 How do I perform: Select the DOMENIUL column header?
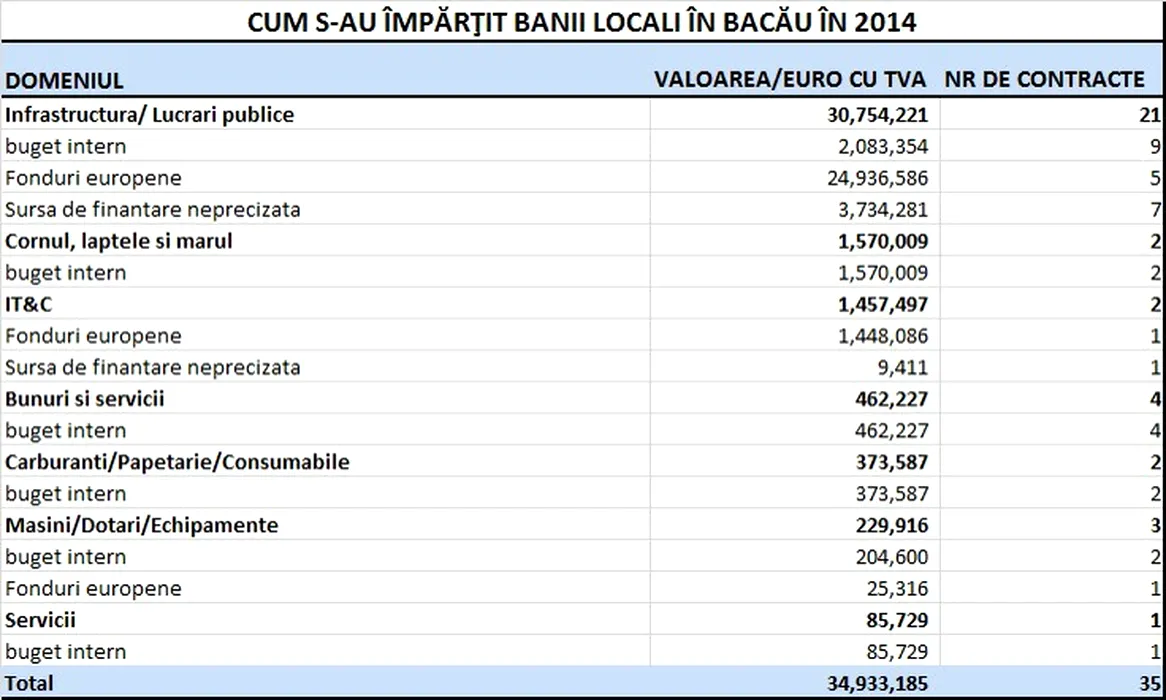(x=64, y=80)
